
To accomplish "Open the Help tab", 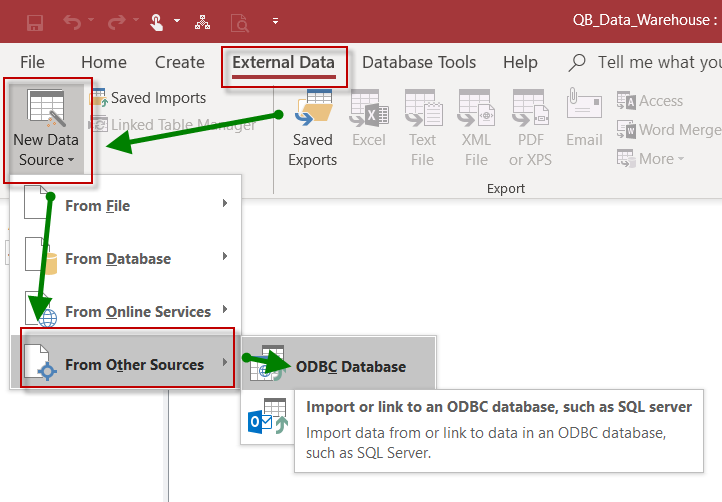I will click(520, 62).
